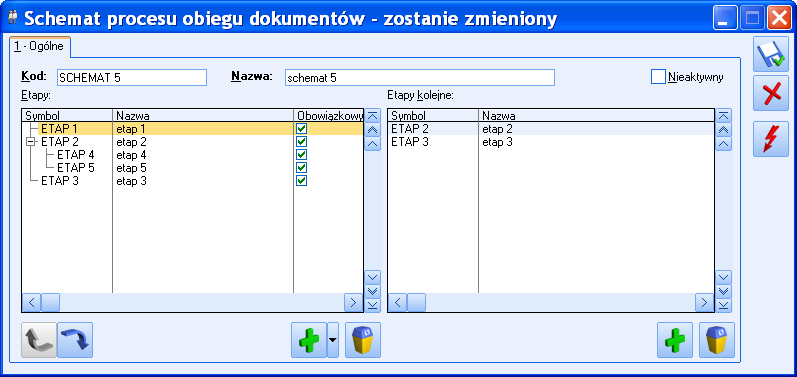Jump to the top of the Etapy list
The width and height of the screenshot is (797, 377).
[x=373, y=116]
